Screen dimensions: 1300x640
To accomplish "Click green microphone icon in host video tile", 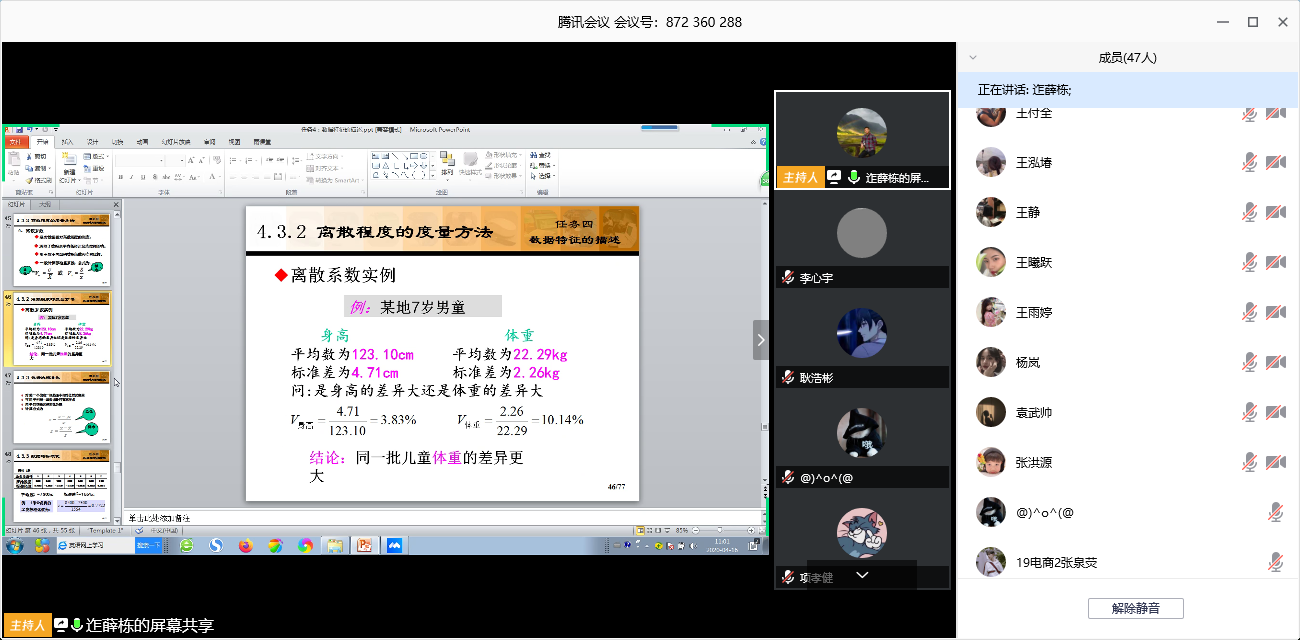I will [854, 178].
